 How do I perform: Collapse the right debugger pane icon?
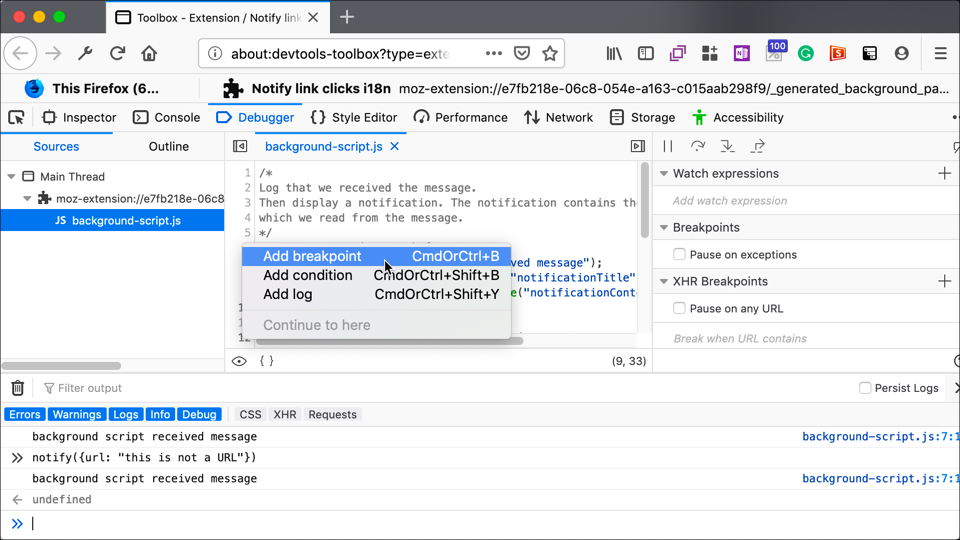pyautogui.click(x=638, y=146)
